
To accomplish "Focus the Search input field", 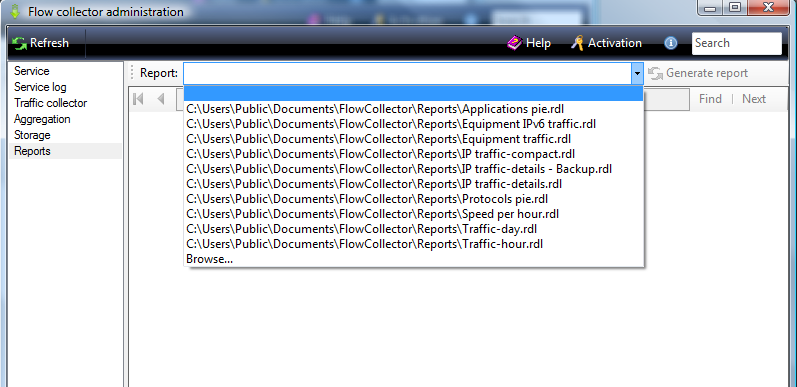I will point(737,43).
